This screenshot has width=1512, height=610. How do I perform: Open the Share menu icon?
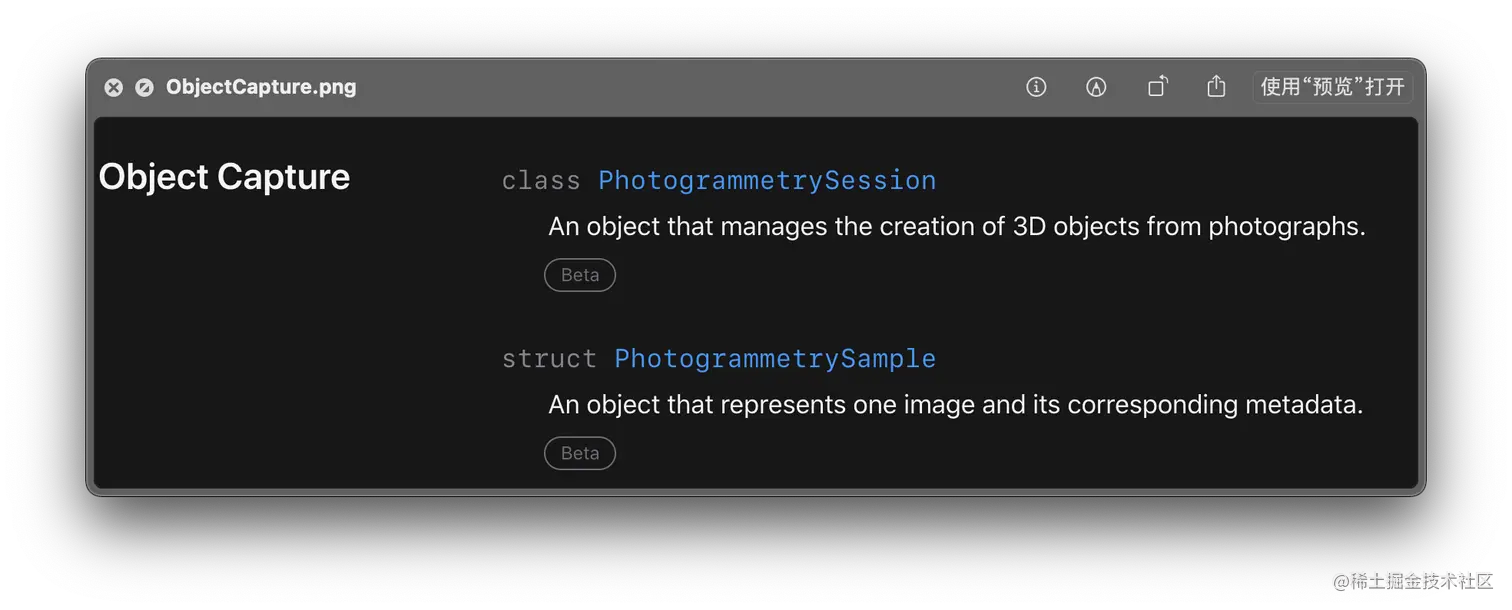[x=1216, y=87]
